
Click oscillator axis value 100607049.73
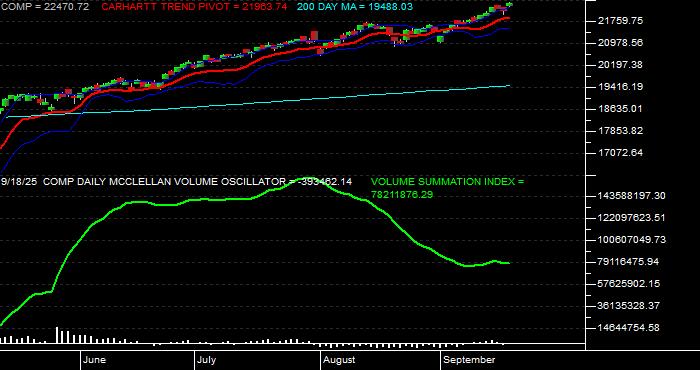632,240
